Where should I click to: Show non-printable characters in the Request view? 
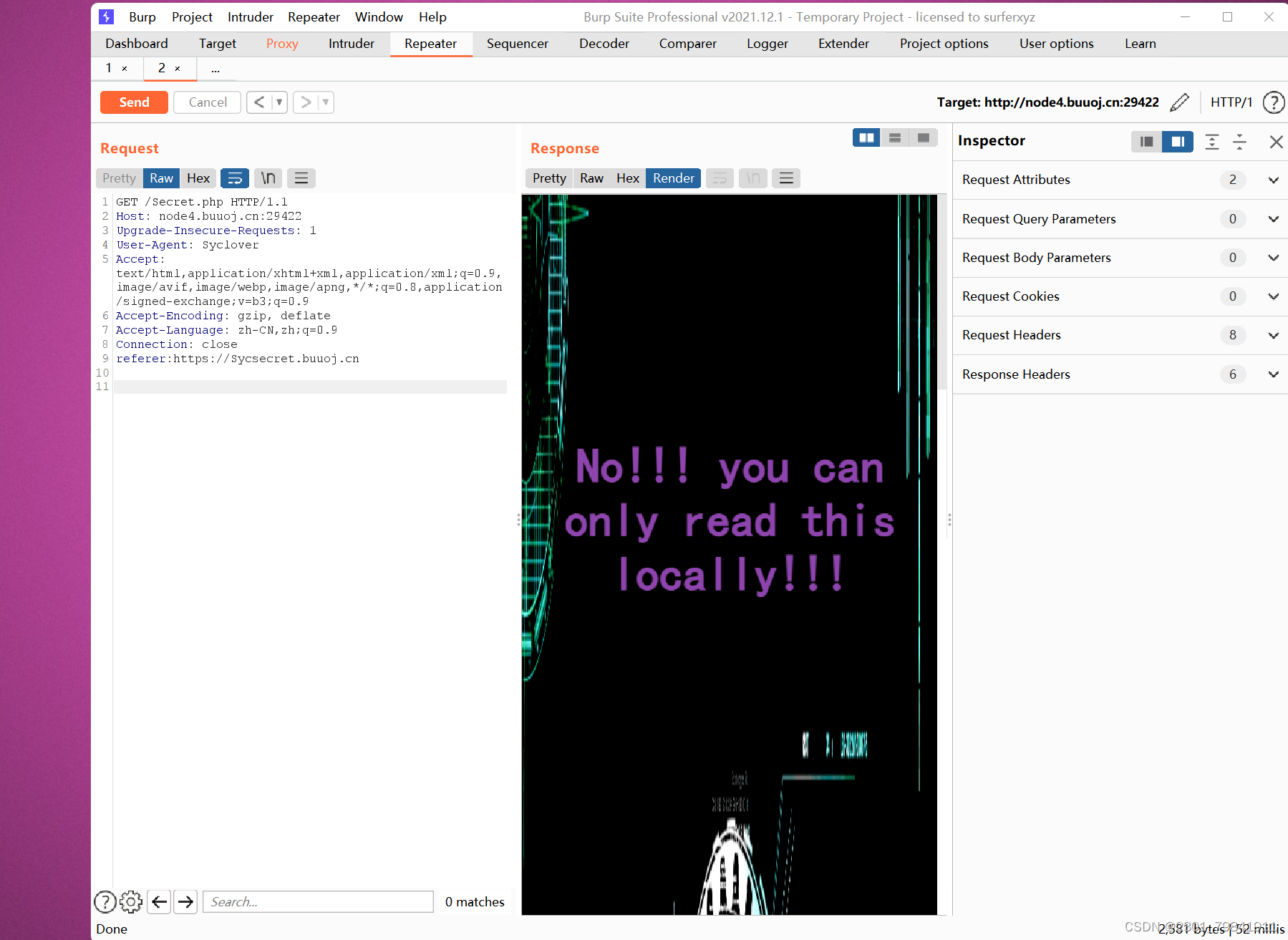[x=268, y=178]
